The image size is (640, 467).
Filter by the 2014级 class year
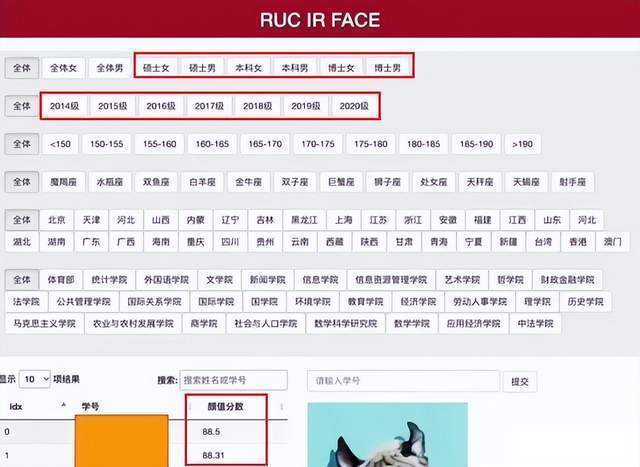[x=64, y=106]
